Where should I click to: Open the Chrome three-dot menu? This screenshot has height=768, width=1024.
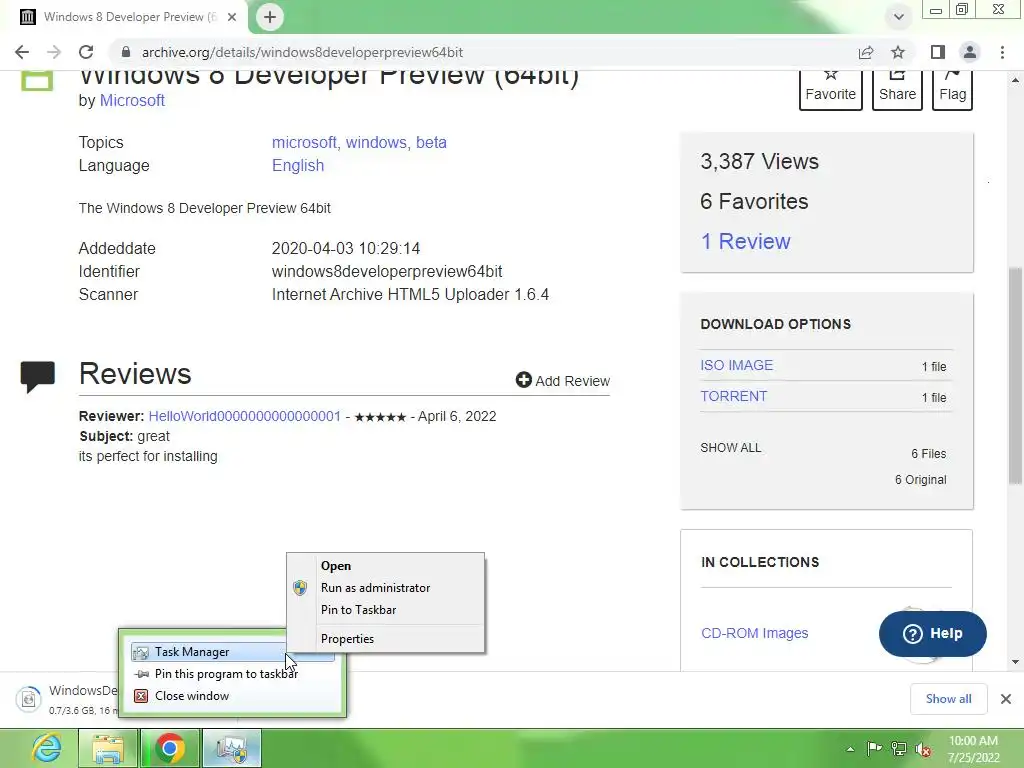pos(1002,52)
